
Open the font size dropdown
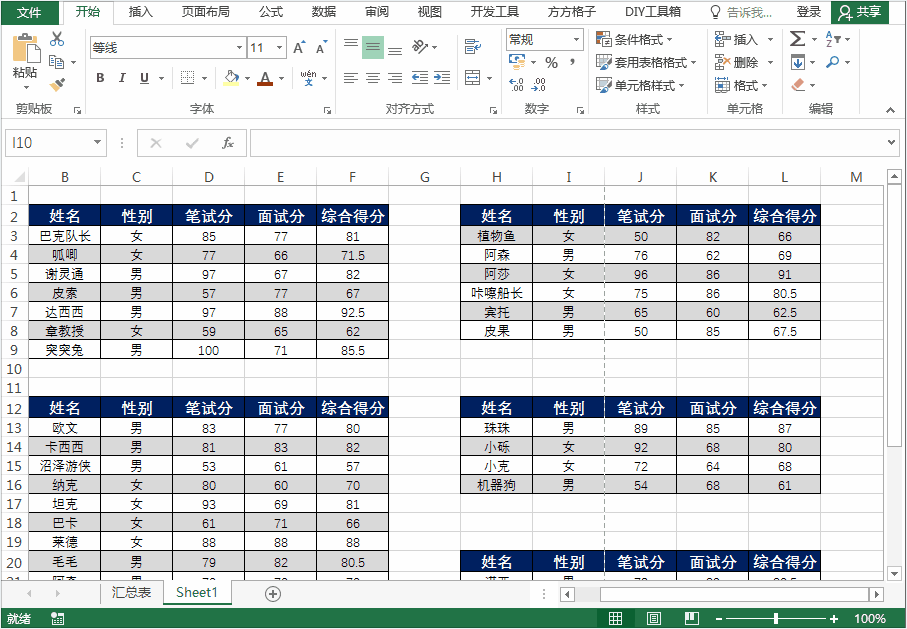pyautogui.click(x=279, y=47)
